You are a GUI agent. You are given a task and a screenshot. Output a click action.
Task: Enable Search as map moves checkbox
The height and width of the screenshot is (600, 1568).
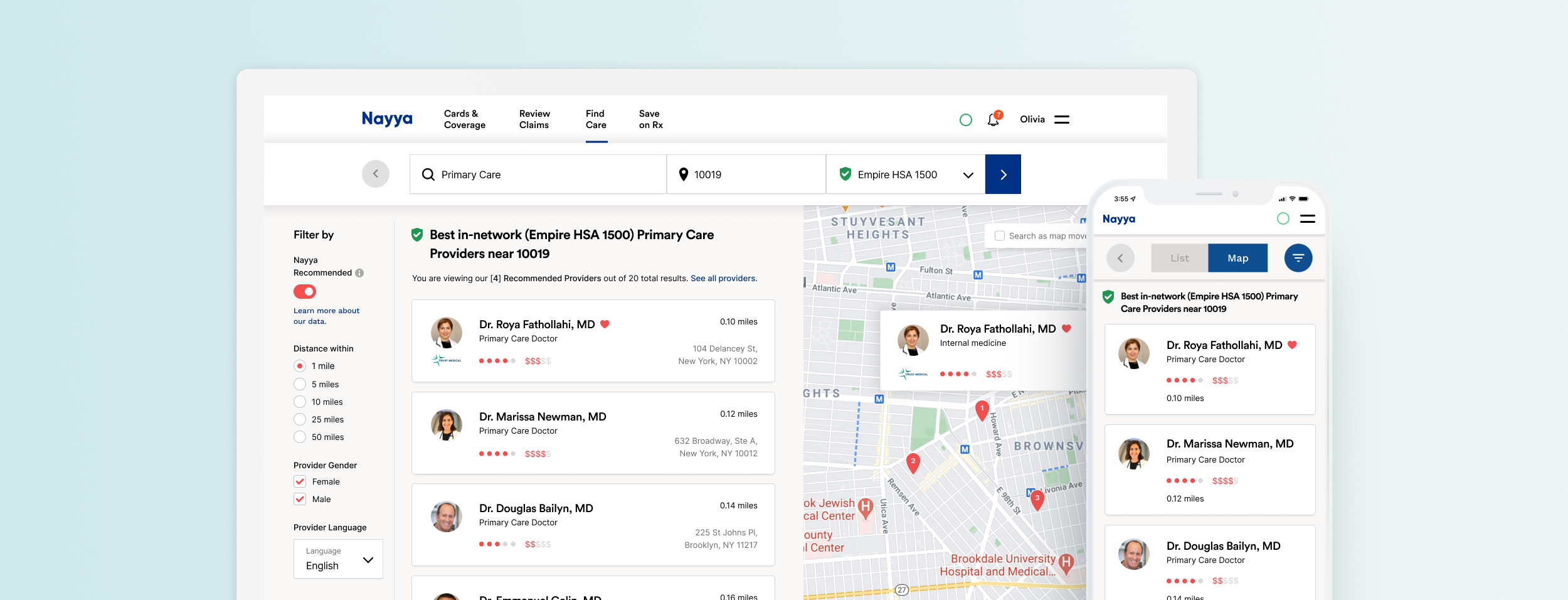click(1000, 236)
